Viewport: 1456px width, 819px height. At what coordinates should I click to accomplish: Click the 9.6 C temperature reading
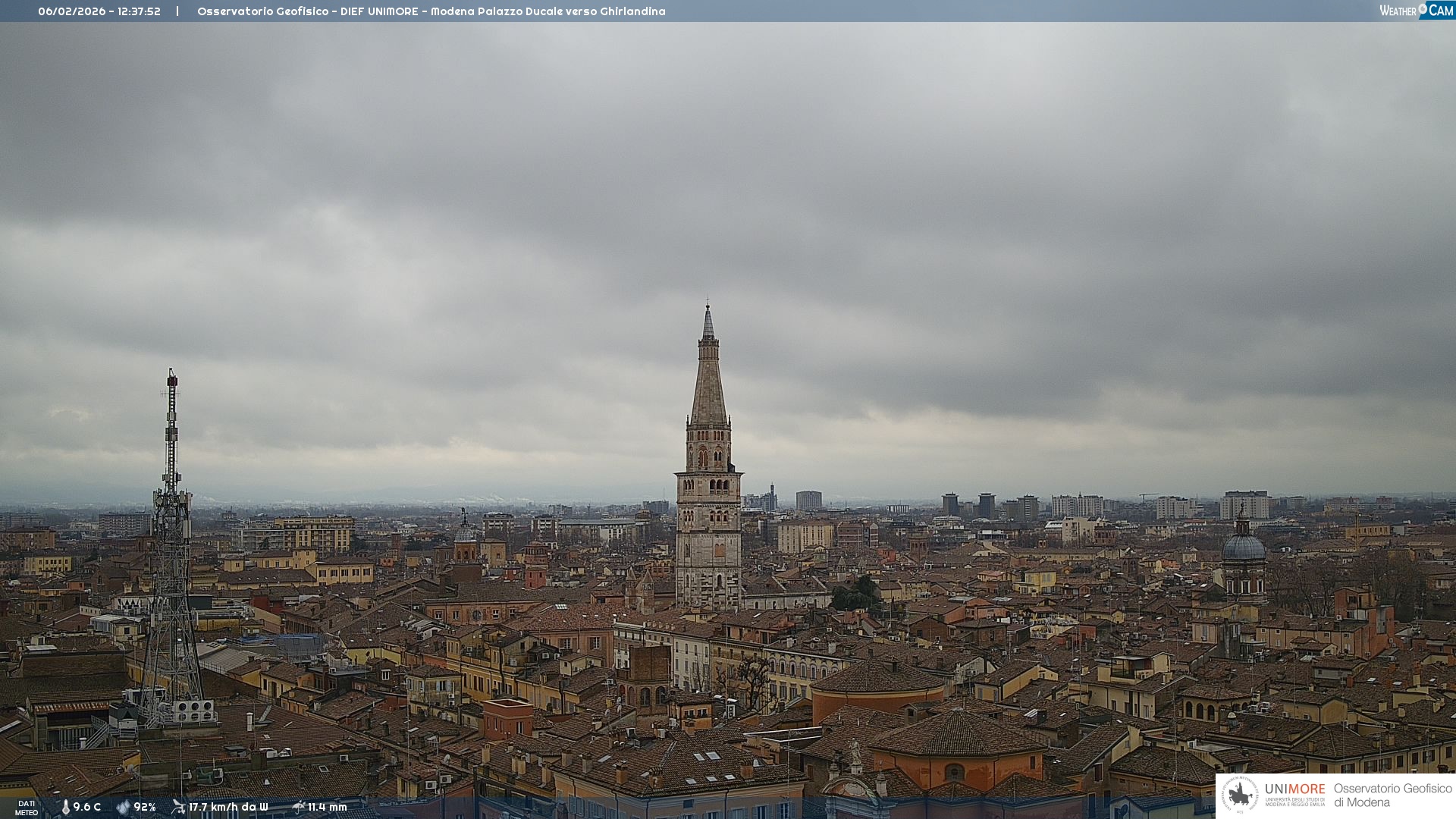click(x=87, y=807)
